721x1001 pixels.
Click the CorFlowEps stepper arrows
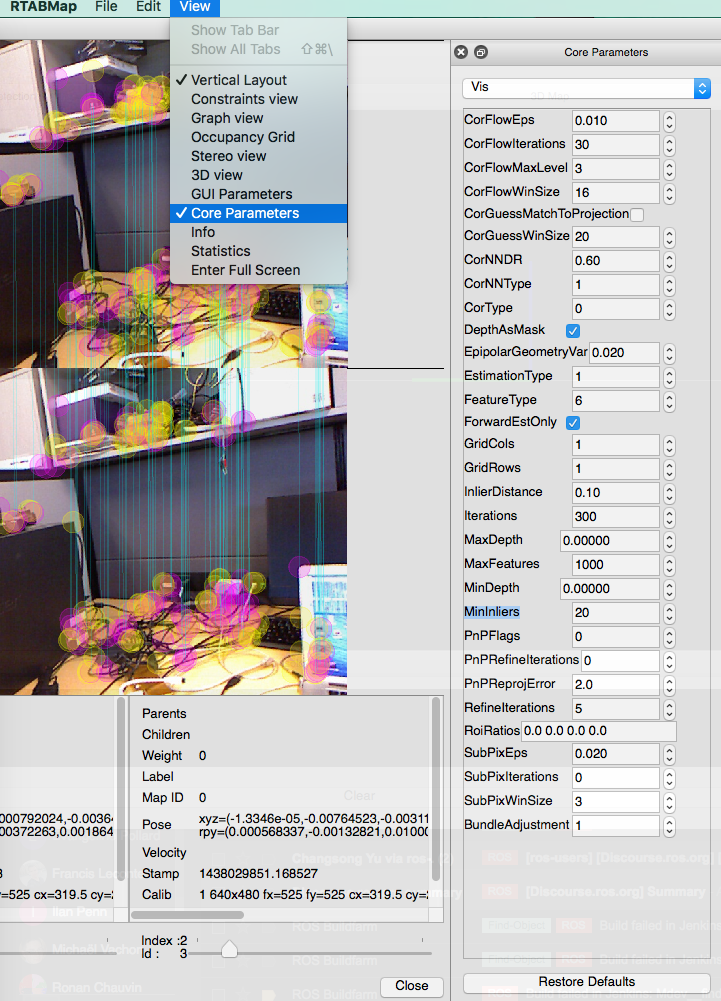click(x=669, y=121)
